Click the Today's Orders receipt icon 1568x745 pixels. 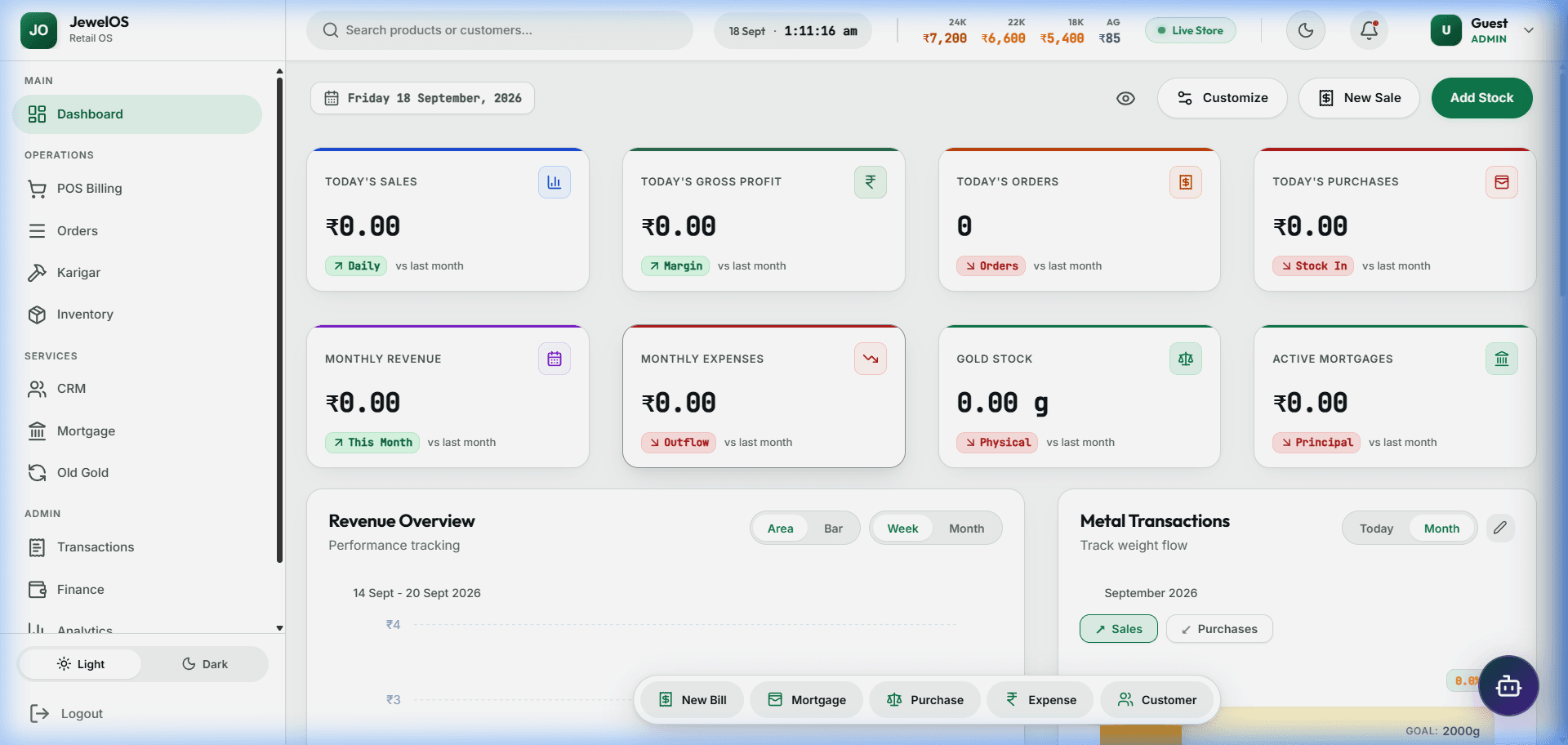(1186, 182)
